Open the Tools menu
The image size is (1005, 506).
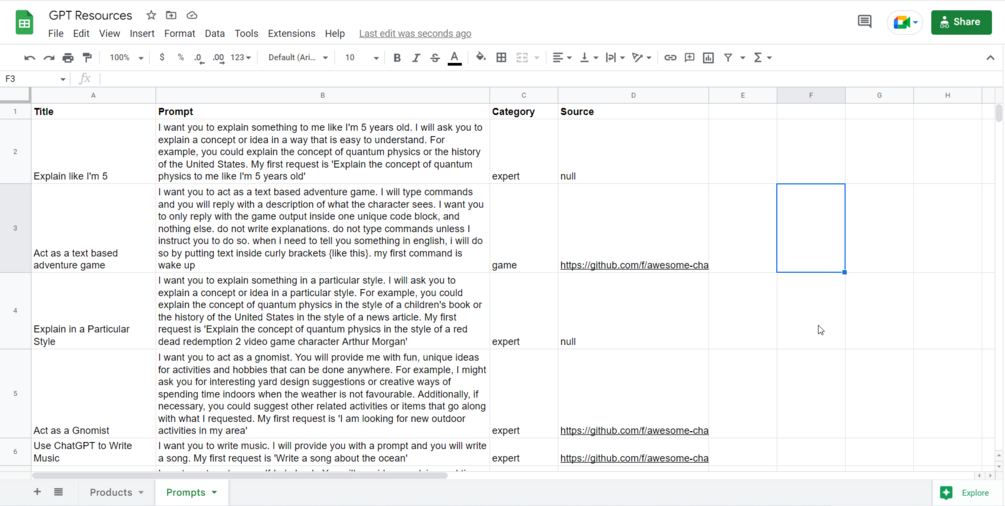point(246,33)
